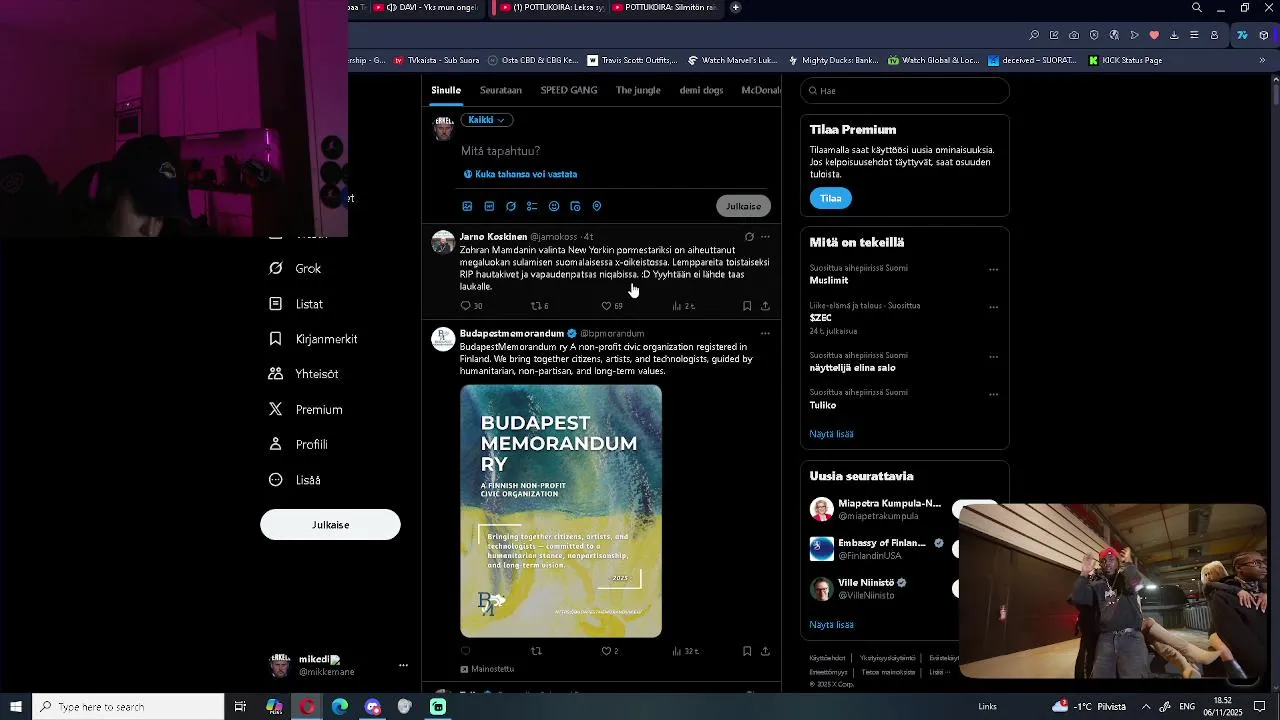Add image media to the new post
1280x720 pixels.
point(467,206)
